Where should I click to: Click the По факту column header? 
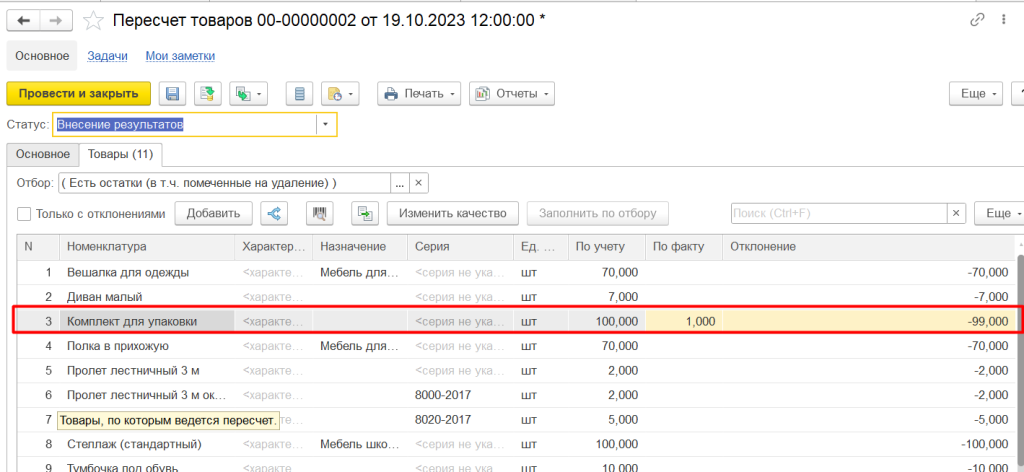tap(683, 247)
